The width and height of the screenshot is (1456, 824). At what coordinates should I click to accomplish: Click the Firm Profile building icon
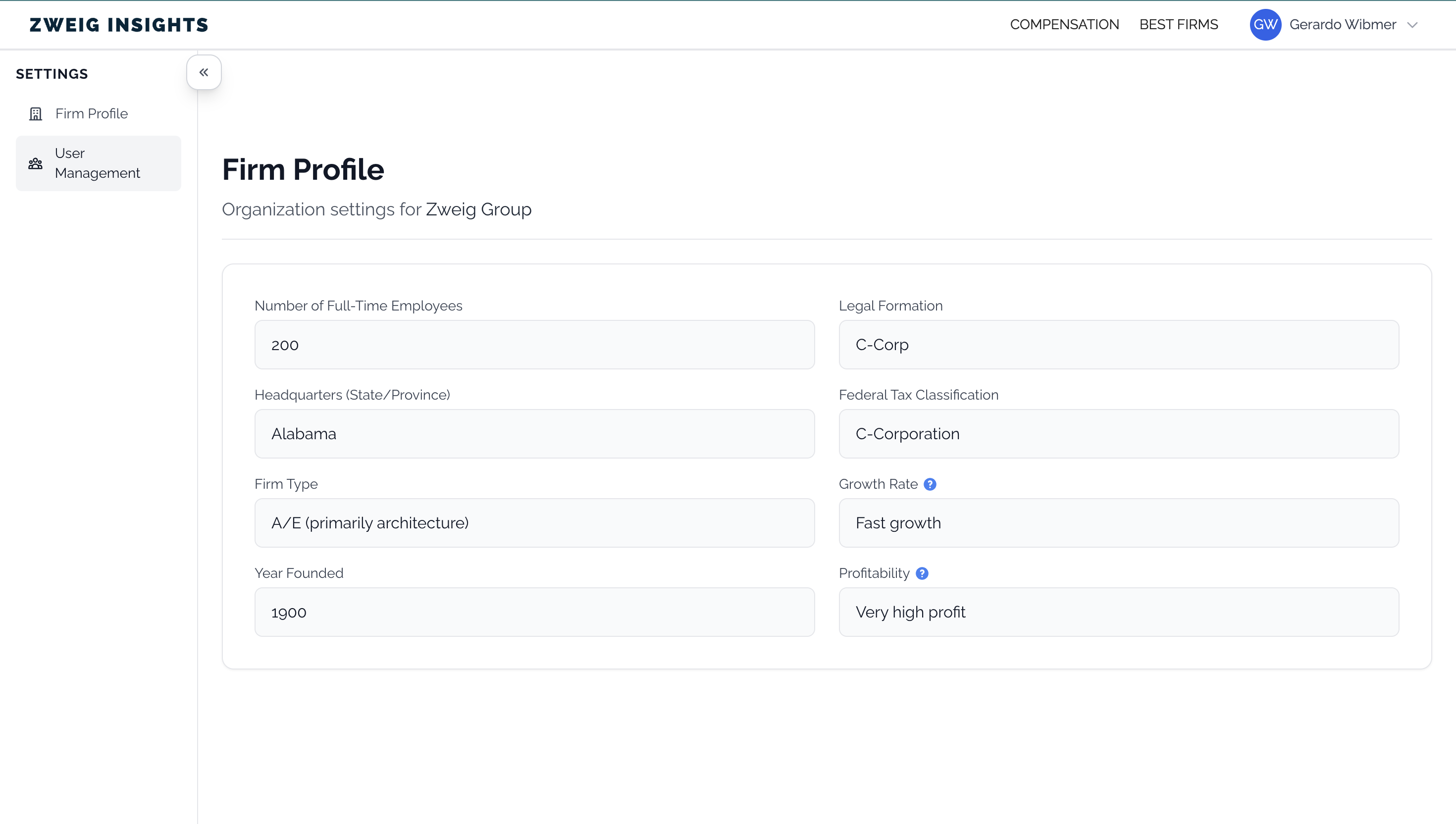(x=36, y=114)
